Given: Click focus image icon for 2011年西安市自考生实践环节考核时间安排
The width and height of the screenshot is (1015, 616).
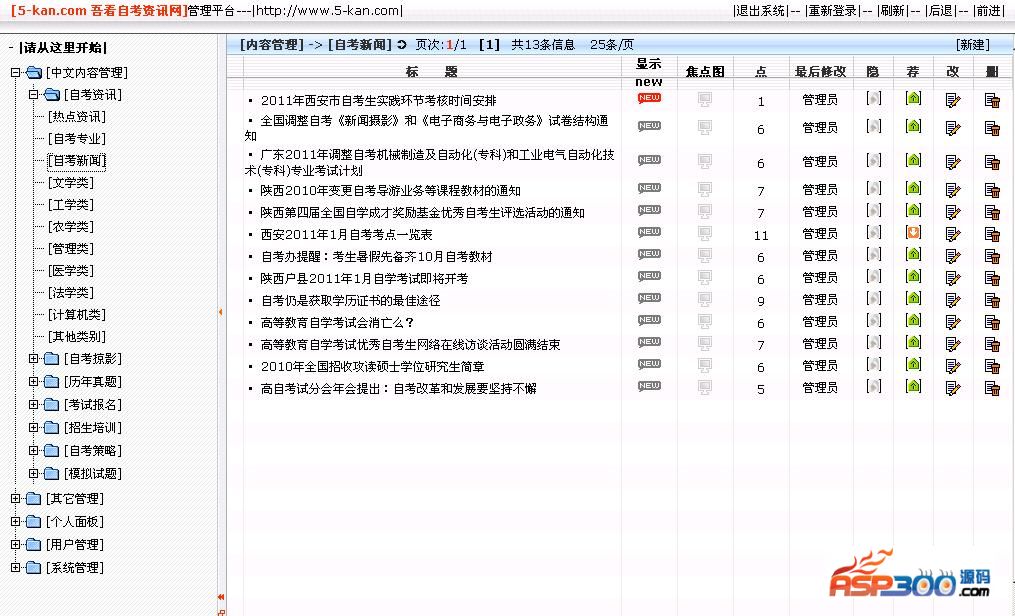Looking at the screenshot, I should pyautogui.click(x=705, y=100).
